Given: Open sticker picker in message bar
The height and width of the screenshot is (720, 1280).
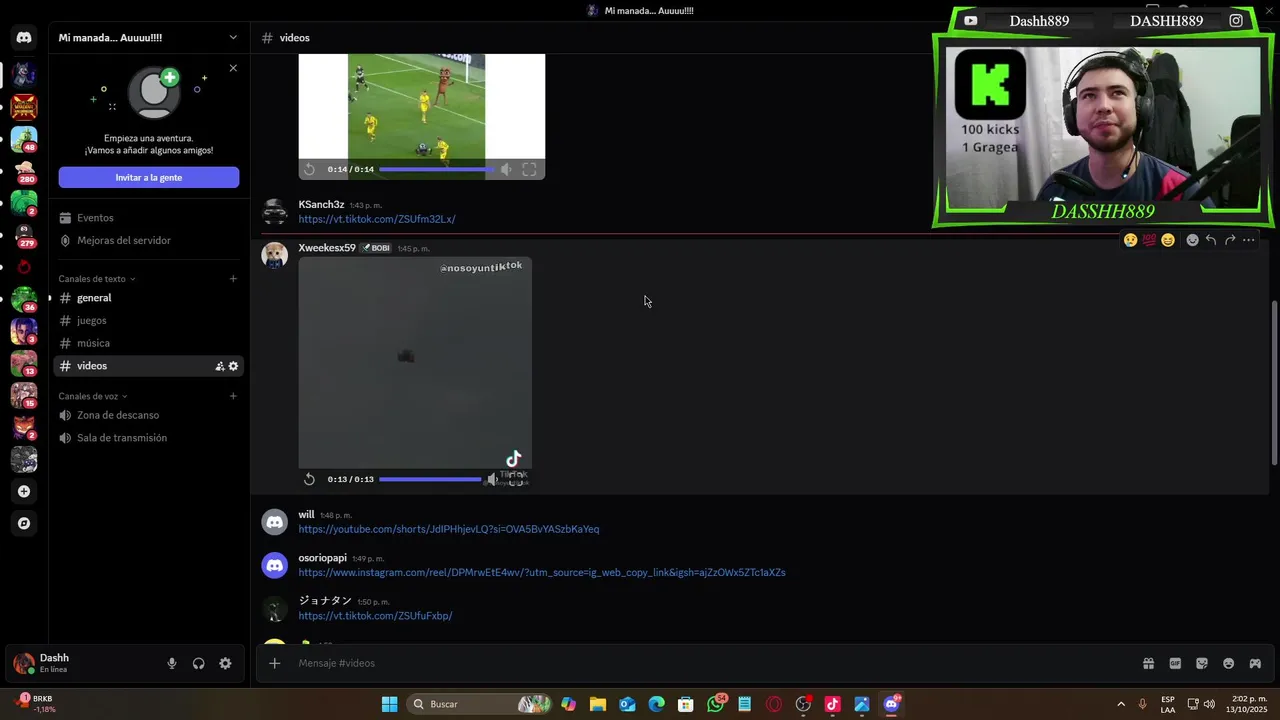Looking at the screenshot, I should click(x=1202, y=663).
